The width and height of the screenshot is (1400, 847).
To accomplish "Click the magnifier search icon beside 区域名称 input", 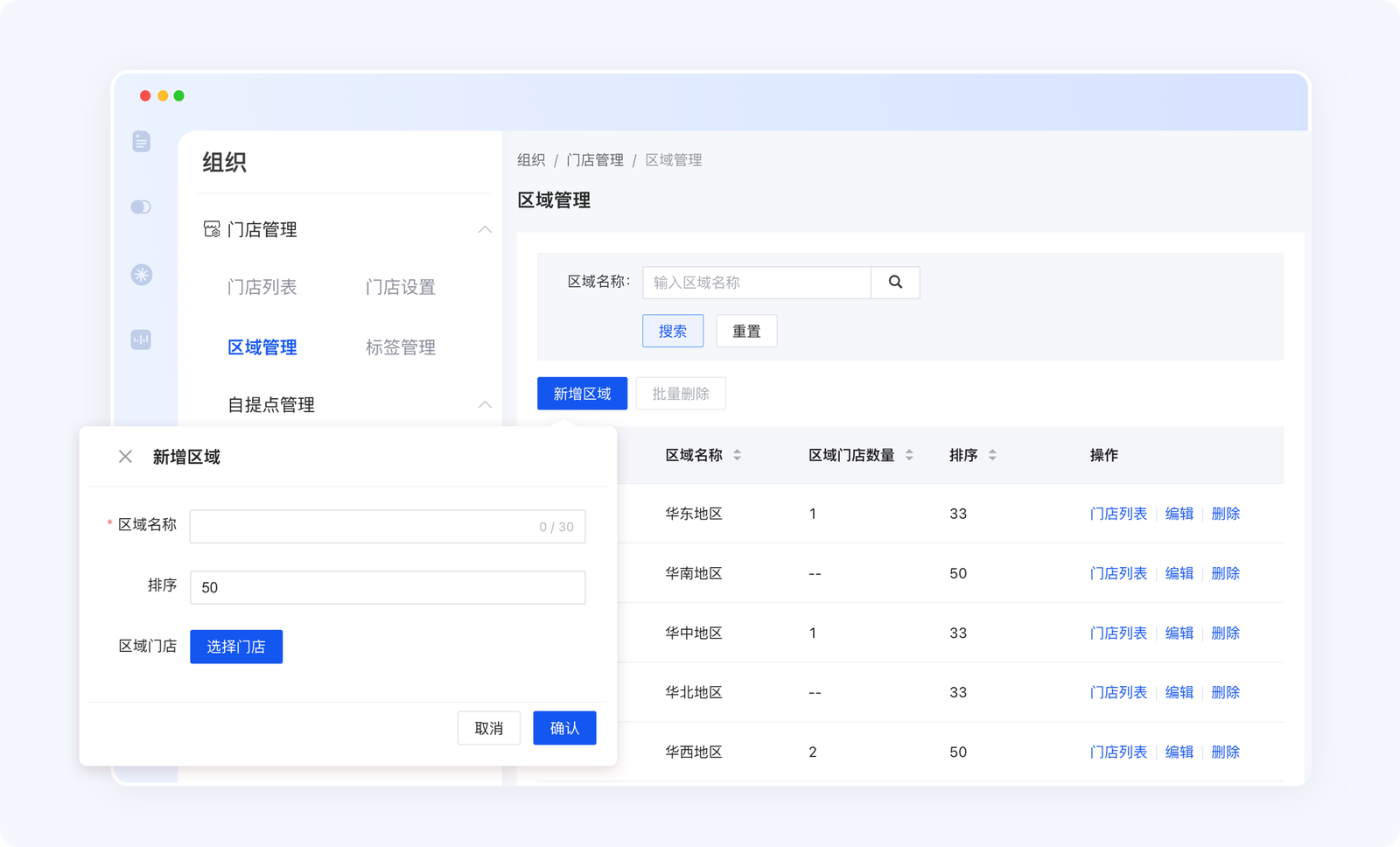I will [895, 283].
